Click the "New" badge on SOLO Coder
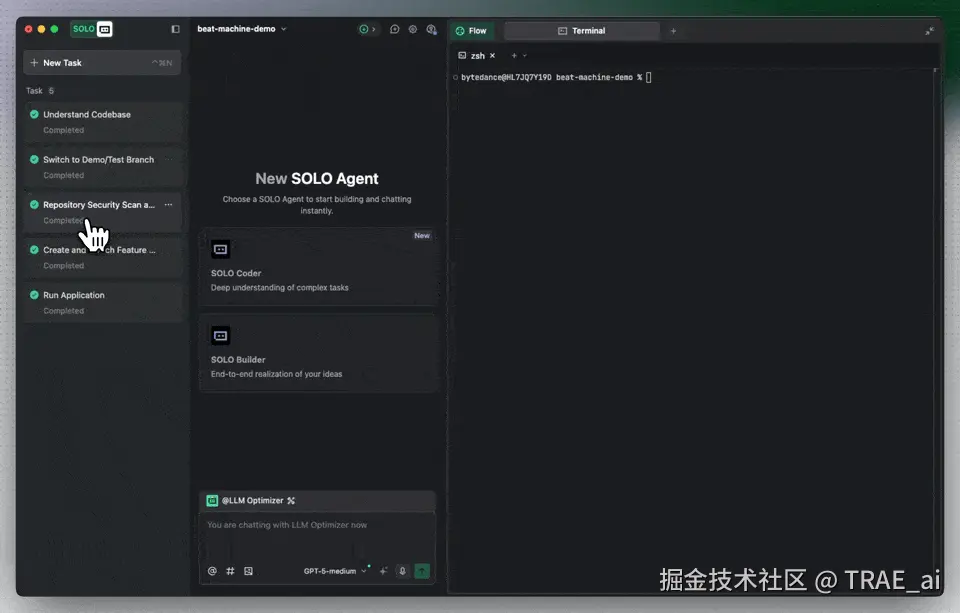Viewport: 960px width, 613px height. [x=422, y=235]
